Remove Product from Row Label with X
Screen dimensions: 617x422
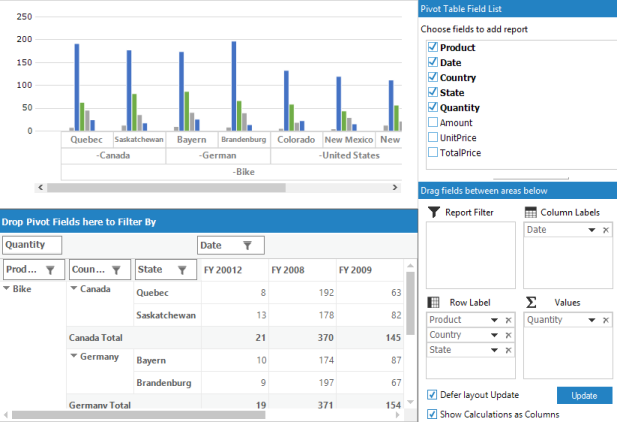click(508, 320)
